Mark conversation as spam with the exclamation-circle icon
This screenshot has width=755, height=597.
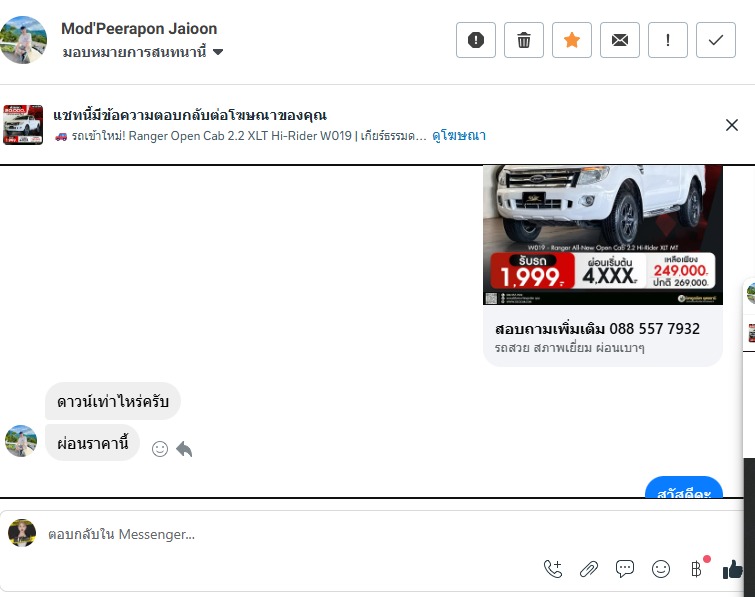[x=476, y=40]
